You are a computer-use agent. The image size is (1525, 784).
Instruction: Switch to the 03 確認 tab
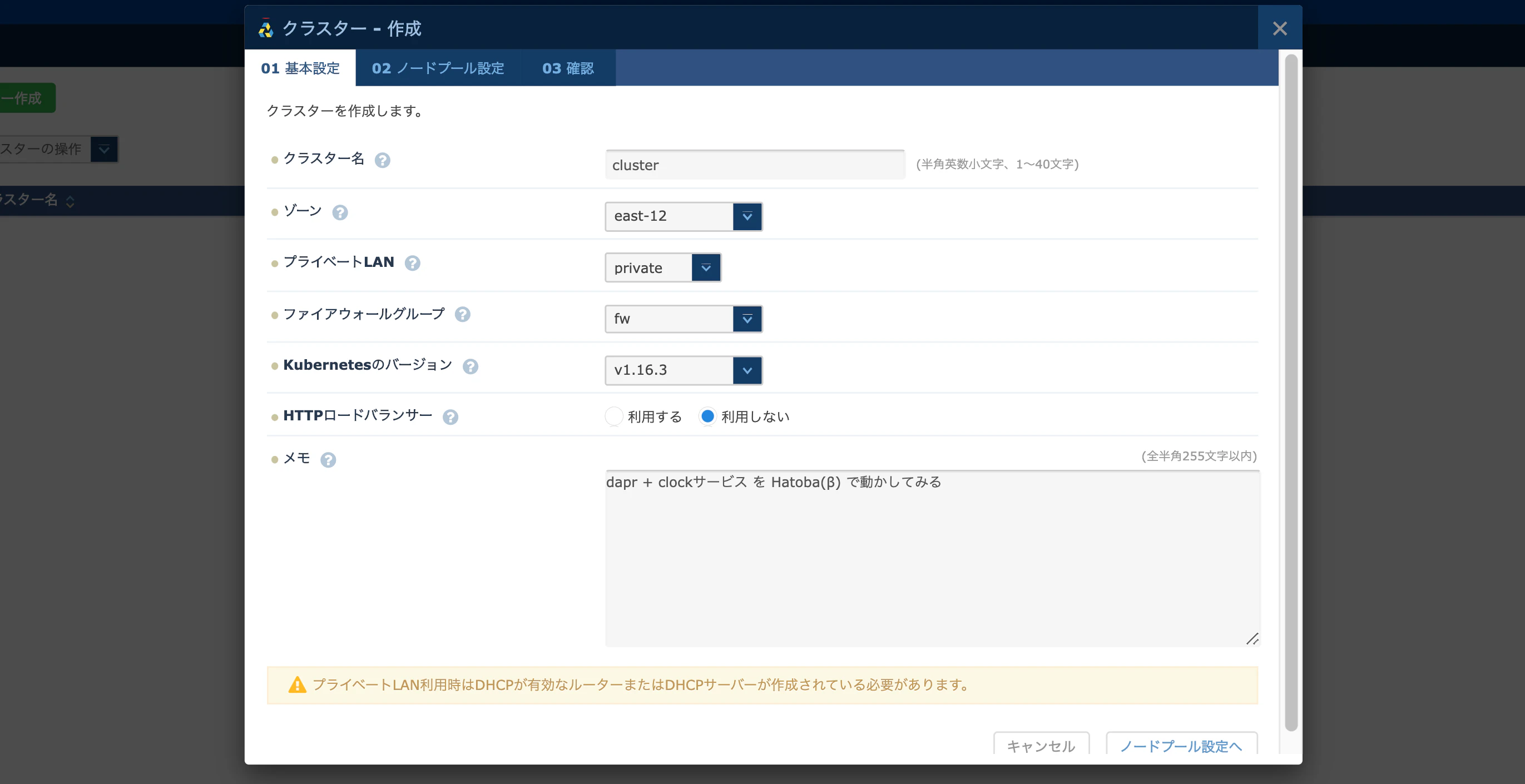tap(568, 68)
